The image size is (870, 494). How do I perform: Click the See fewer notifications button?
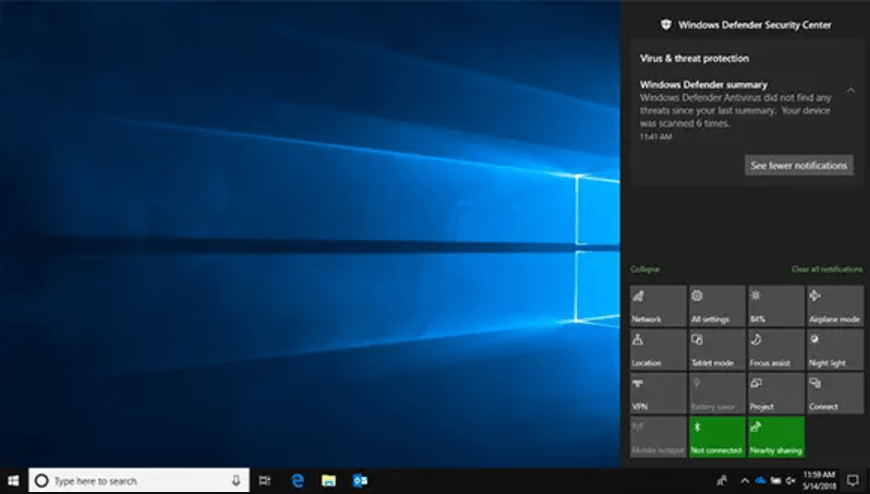[798, 165]
